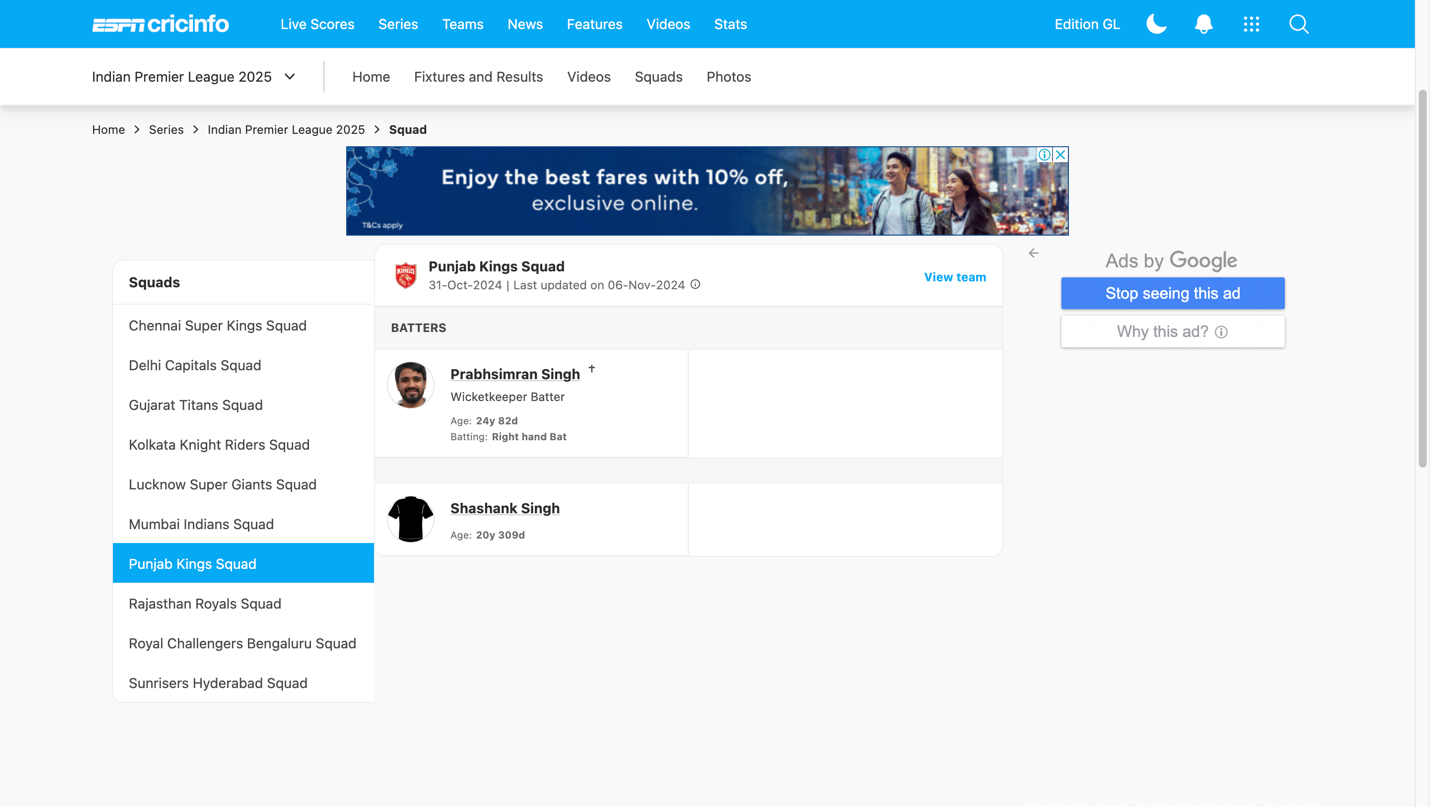Screen dimensions: 1430x807
Task: Open the notifications bell
Action: [x=1203, y=24]
